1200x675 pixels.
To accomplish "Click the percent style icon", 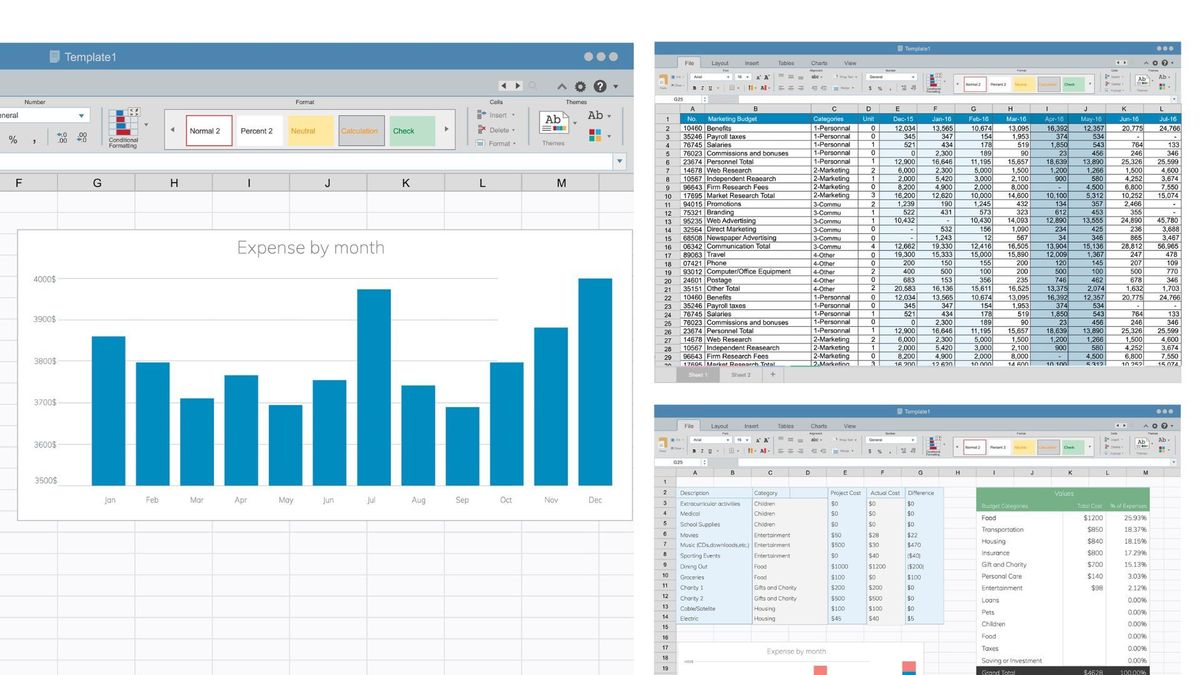I will coord(13,140).
